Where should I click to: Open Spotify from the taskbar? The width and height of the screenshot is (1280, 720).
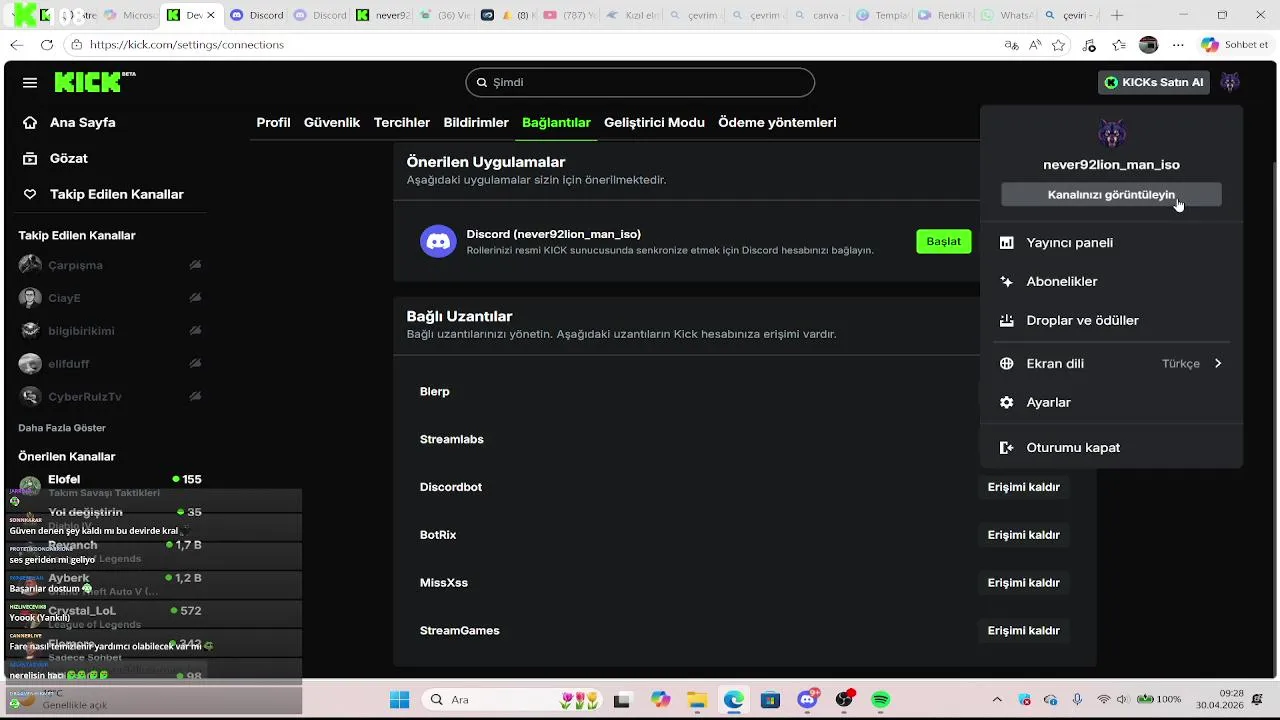pos(881,700)
